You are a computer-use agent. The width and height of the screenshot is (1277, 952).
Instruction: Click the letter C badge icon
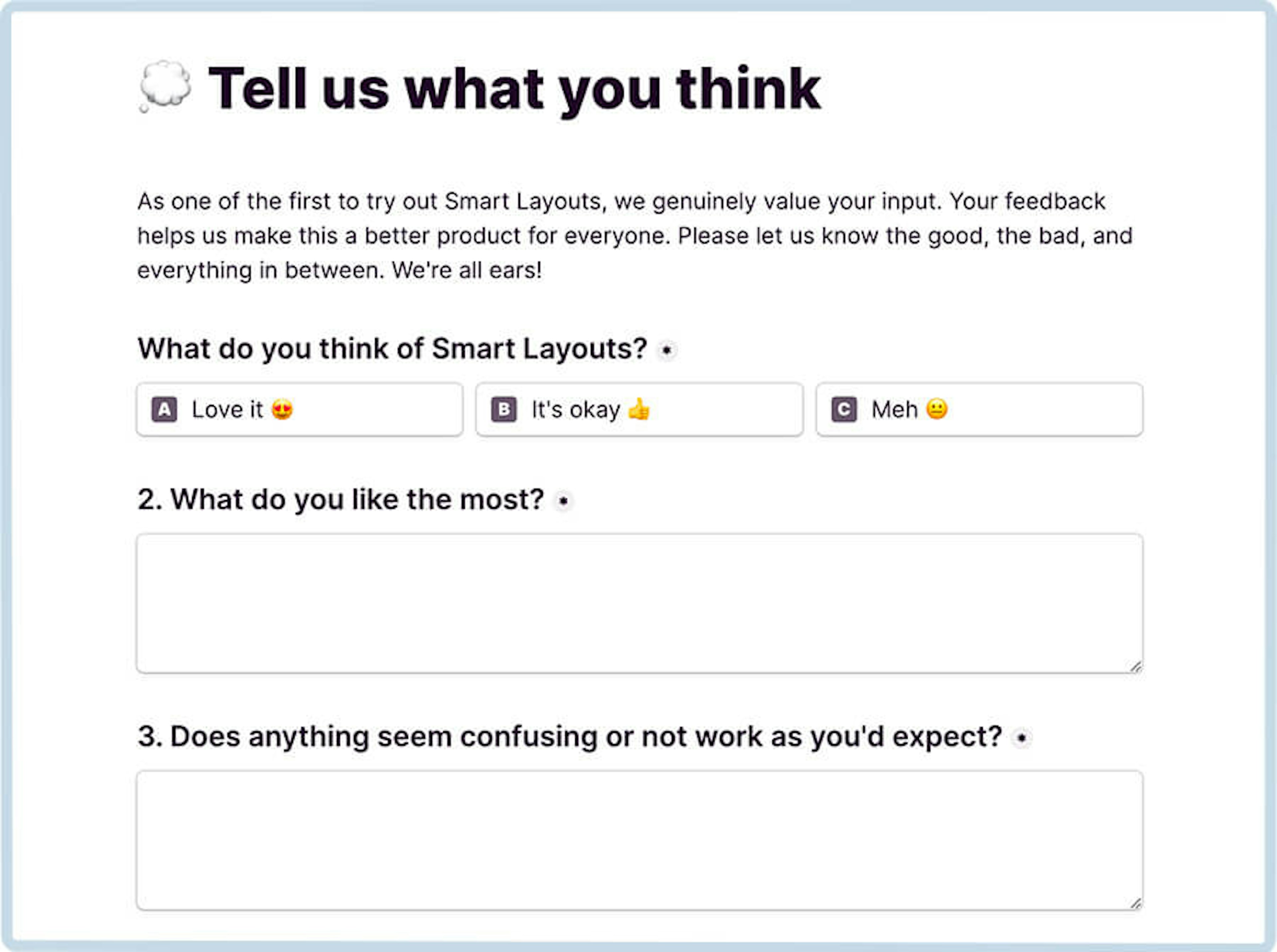[844, 410]
